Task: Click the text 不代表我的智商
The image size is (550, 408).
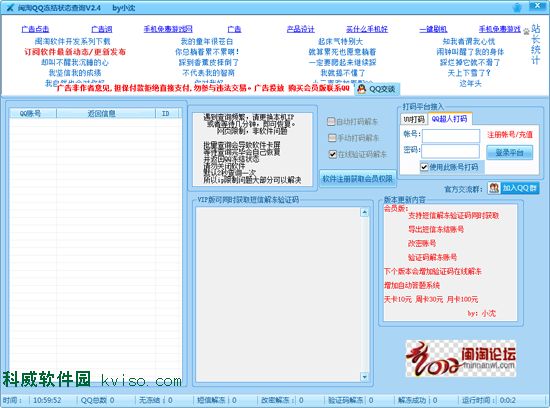Action: click(208, 73)
